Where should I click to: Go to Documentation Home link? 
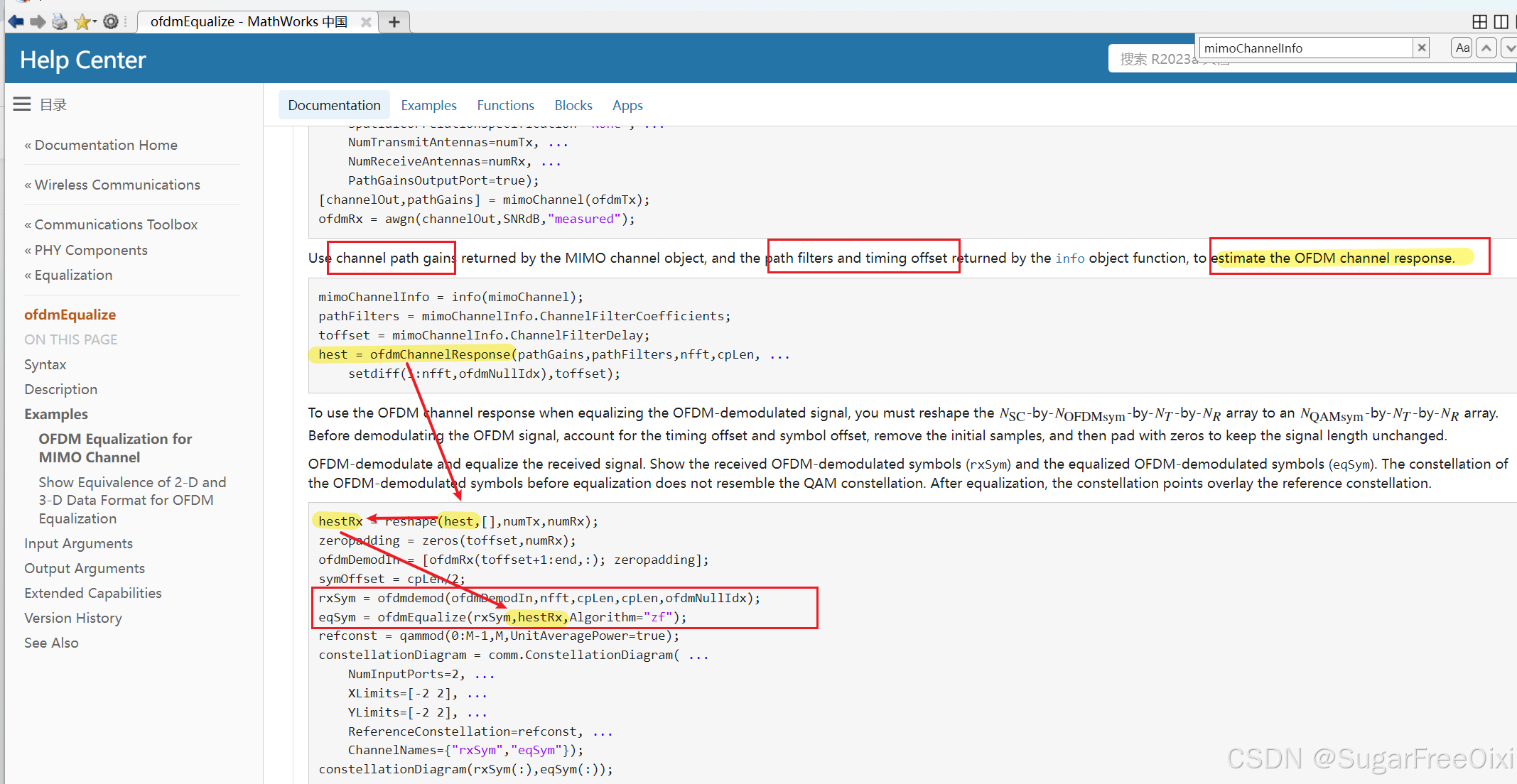(106, 145)
